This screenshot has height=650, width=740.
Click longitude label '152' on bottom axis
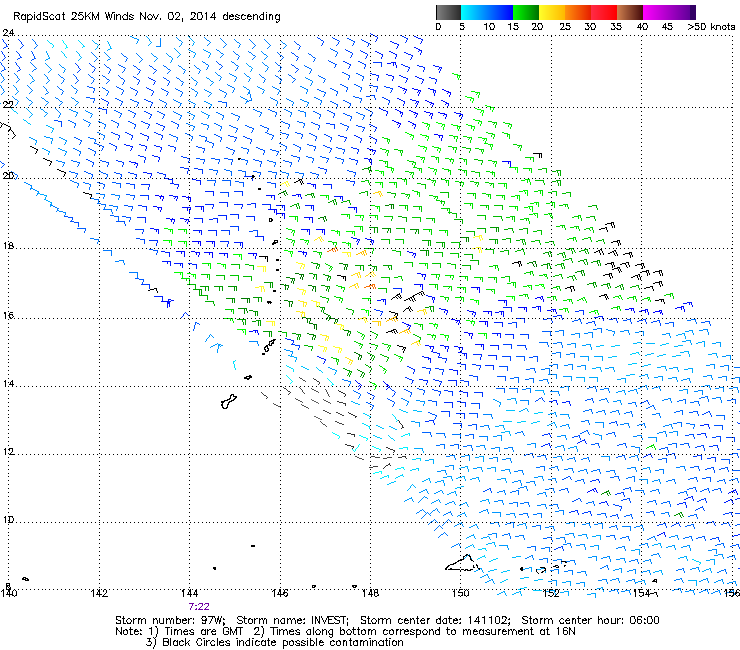pos(551,593)
